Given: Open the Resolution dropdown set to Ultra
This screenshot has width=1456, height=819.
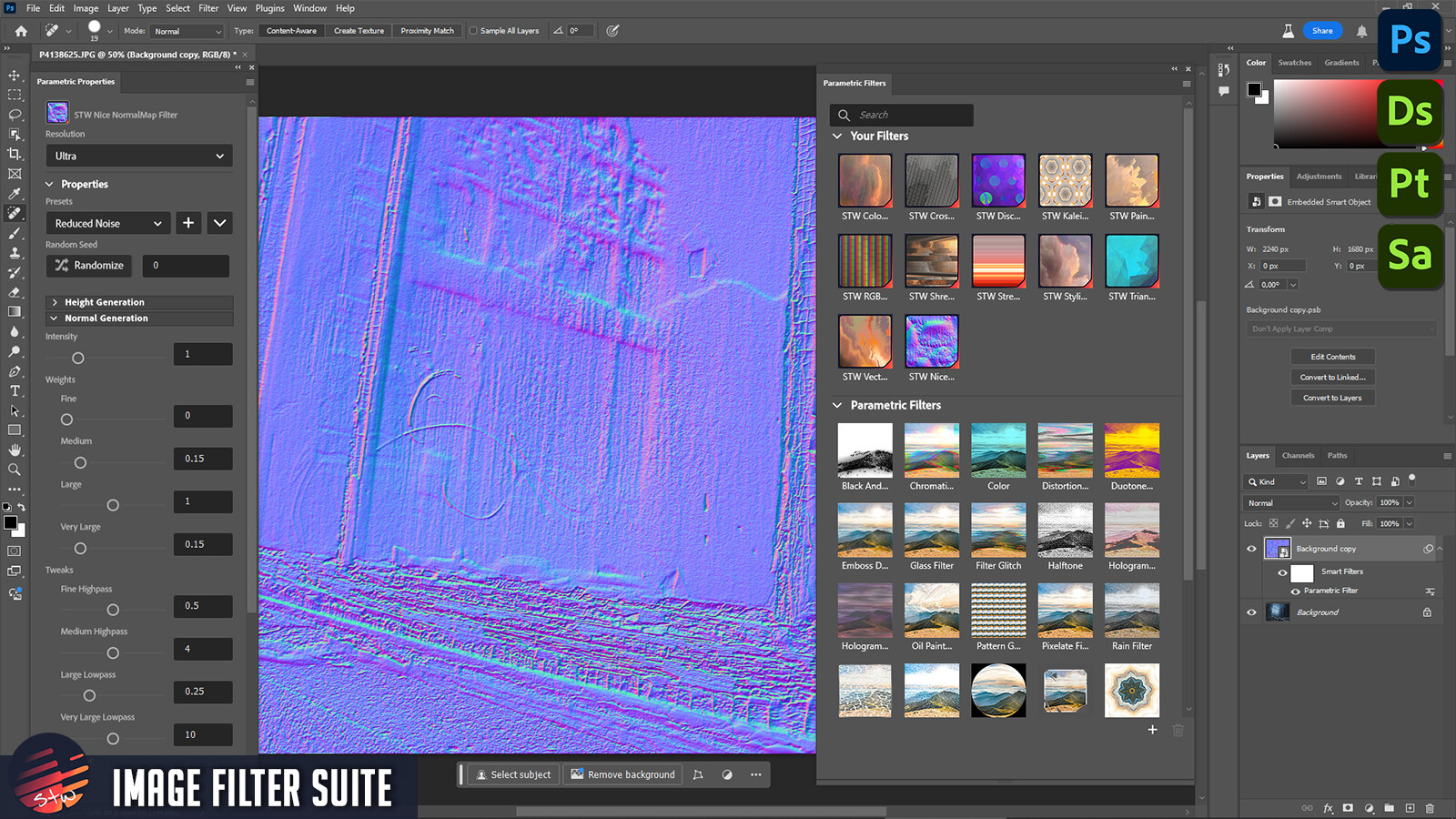Looking at the screenshot, I should click(138, 156).
